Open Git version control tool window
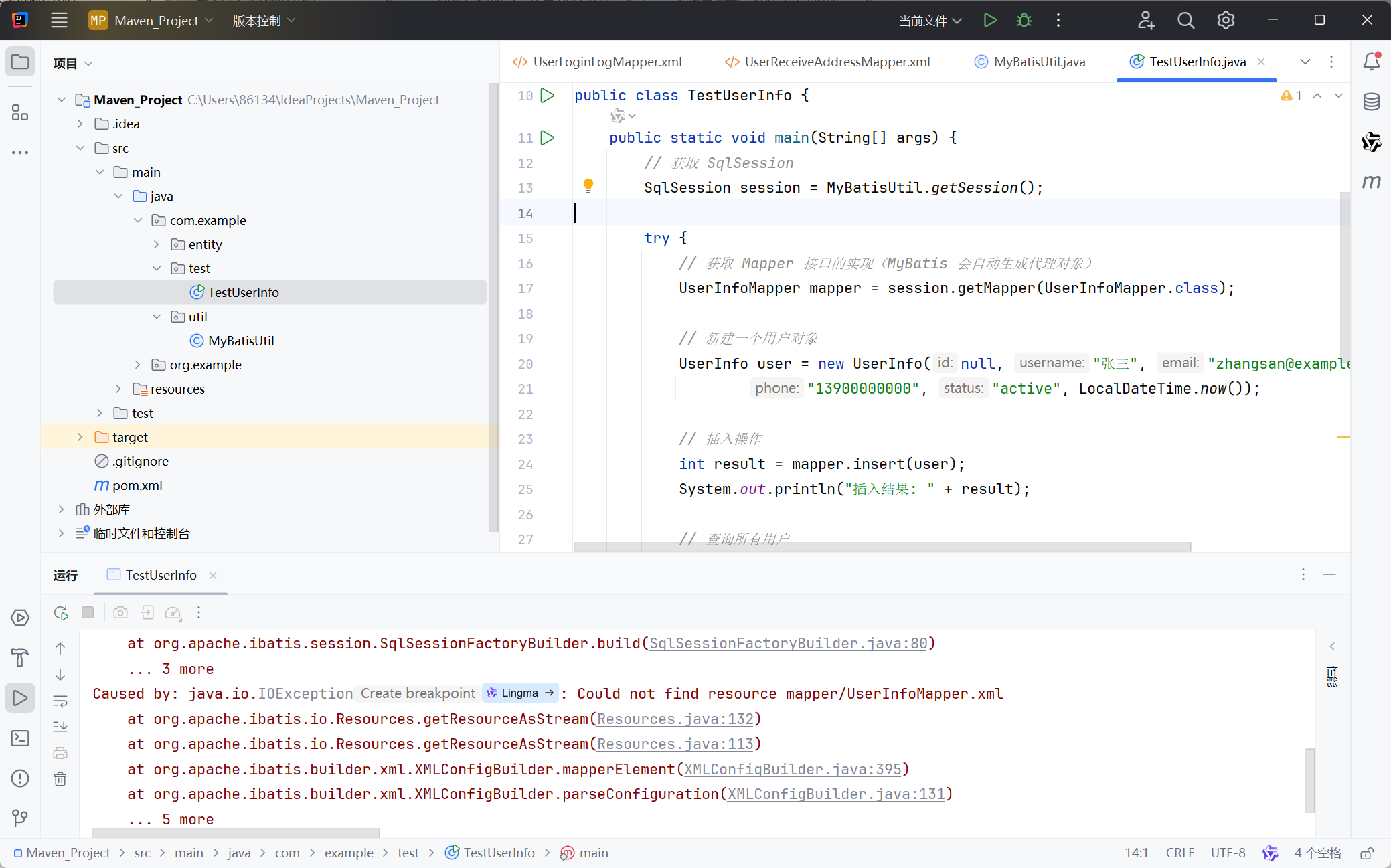Screen dimensions: 1391x868 20,818
